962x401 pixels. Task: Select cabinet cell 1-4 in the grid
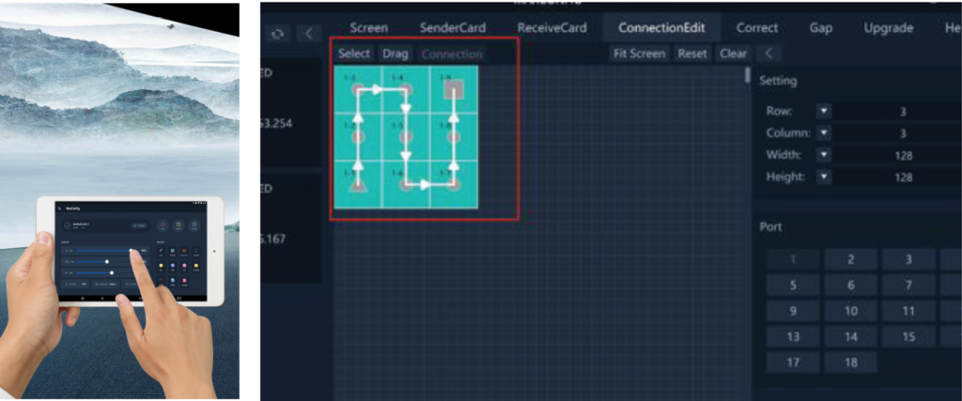(x=405, y=90)
